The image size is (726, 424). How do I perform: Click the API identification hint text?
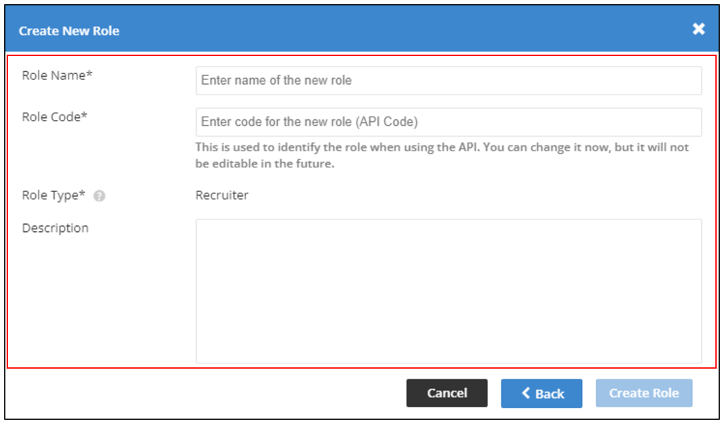442,155
